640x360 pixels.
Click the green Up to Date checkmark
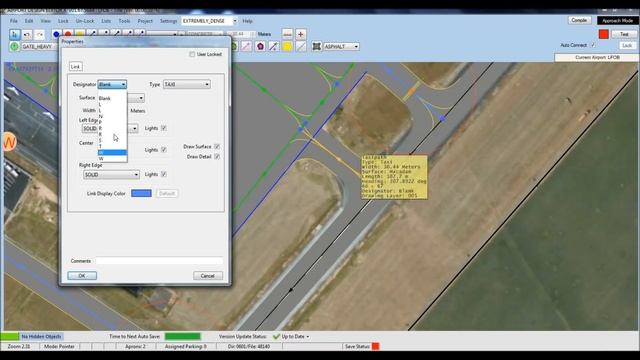[276, 336]
